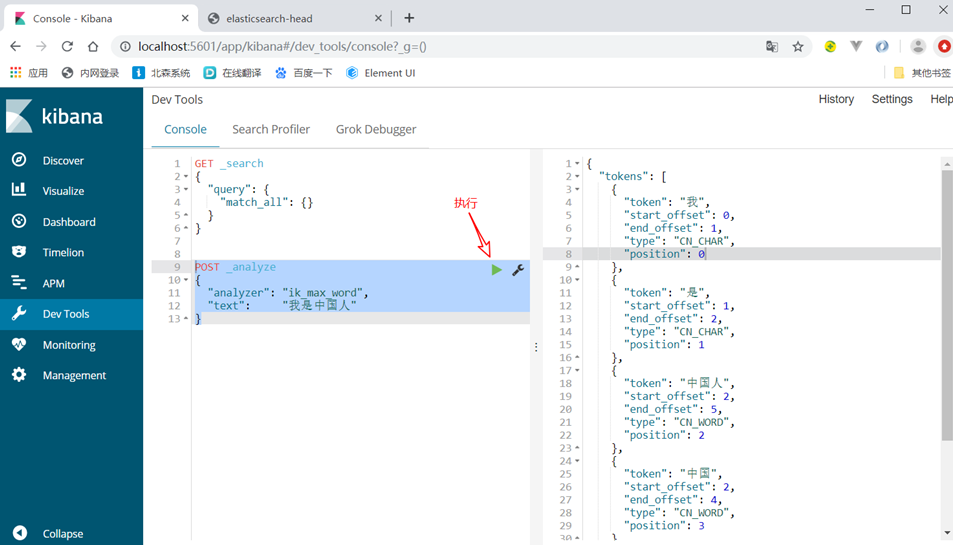Click the editor pane splitter handle dots

536,347
